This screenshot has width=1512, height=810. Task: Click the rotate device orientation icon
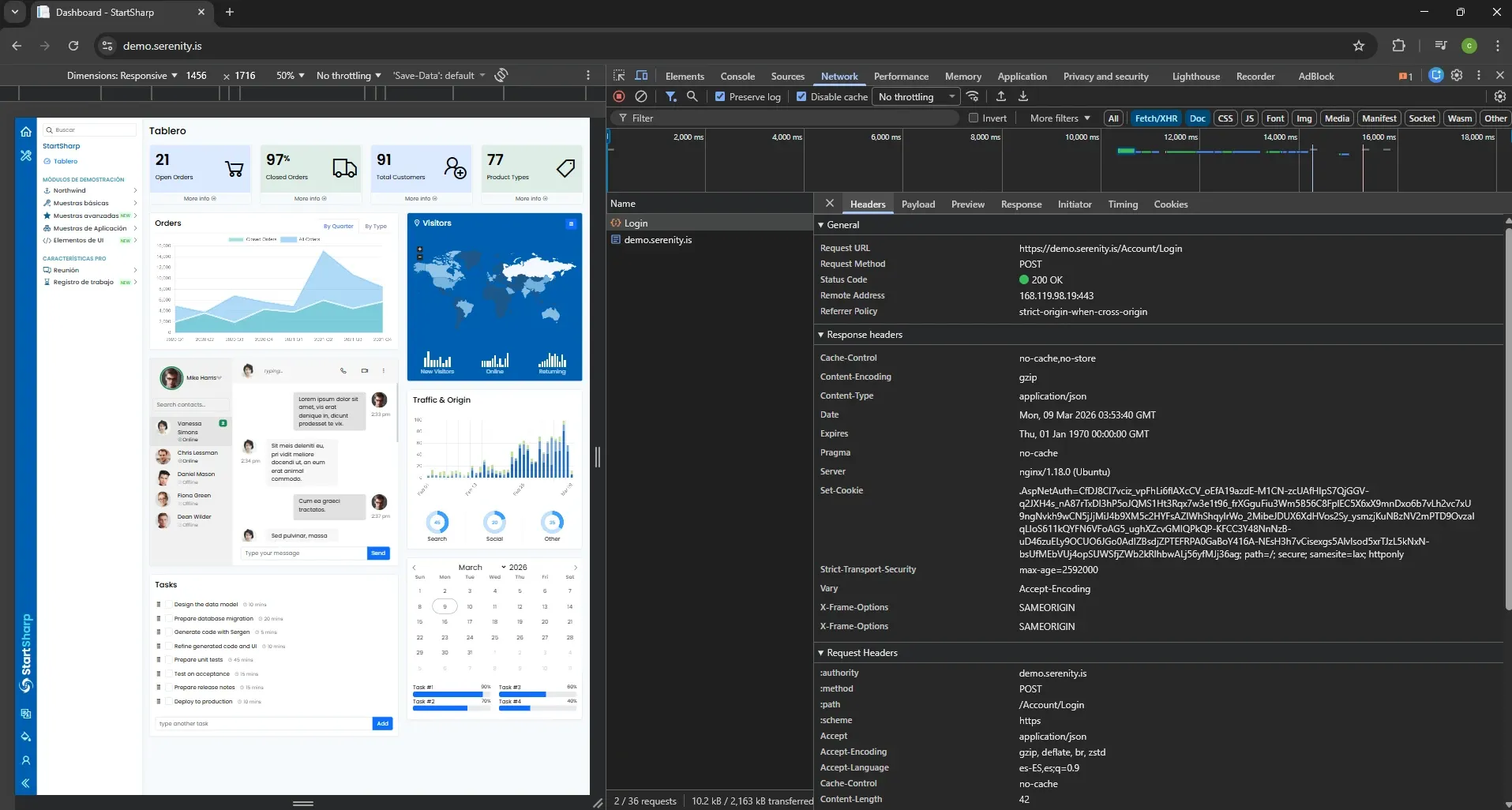click(x=501, y=75)
